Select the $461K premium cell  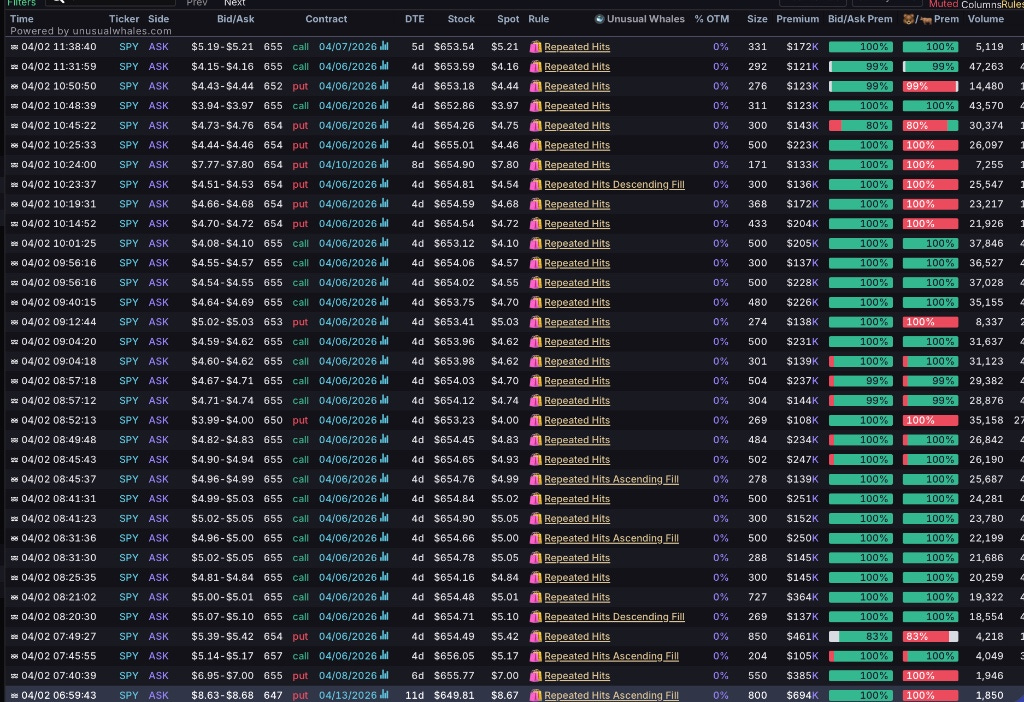click(x=803, y=636)
